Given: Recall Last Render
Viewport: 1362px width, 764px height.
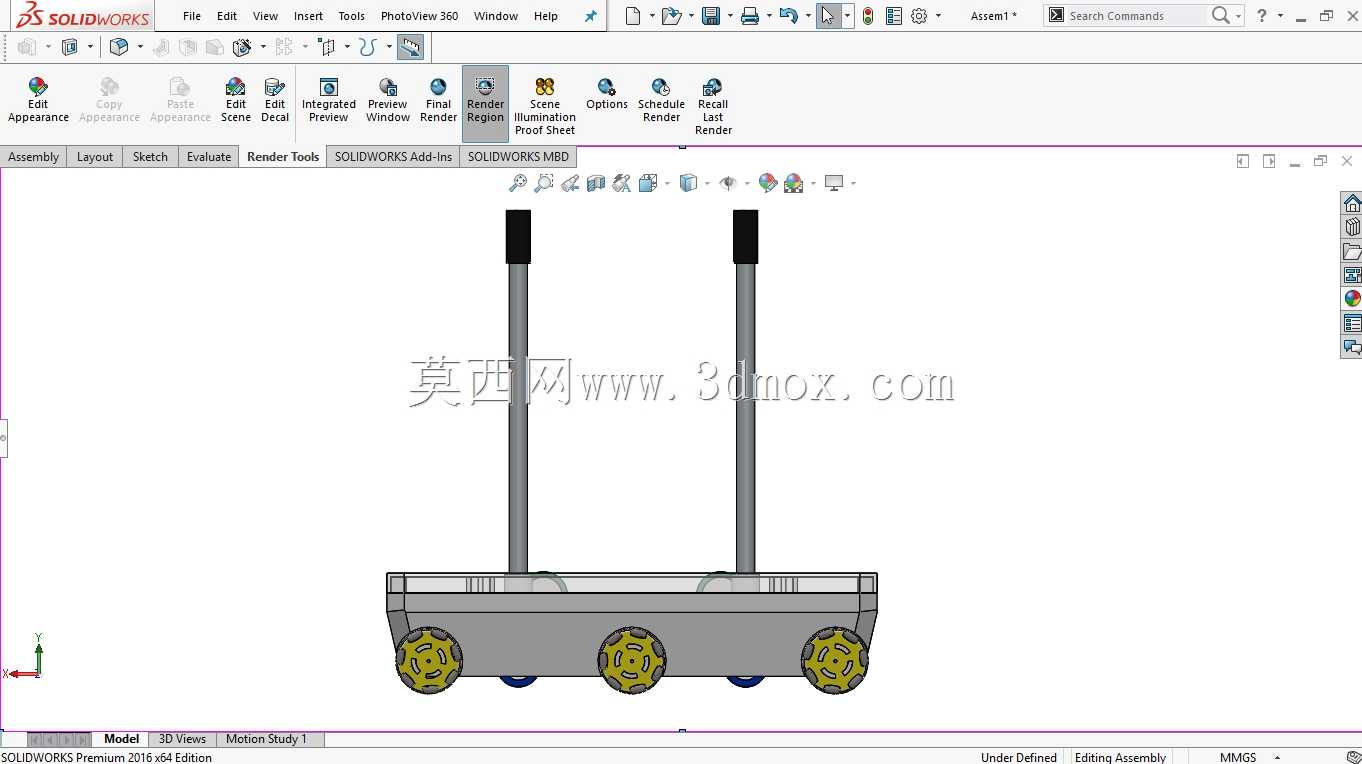Looking at the screenshot, I should (x=713, y=106).
